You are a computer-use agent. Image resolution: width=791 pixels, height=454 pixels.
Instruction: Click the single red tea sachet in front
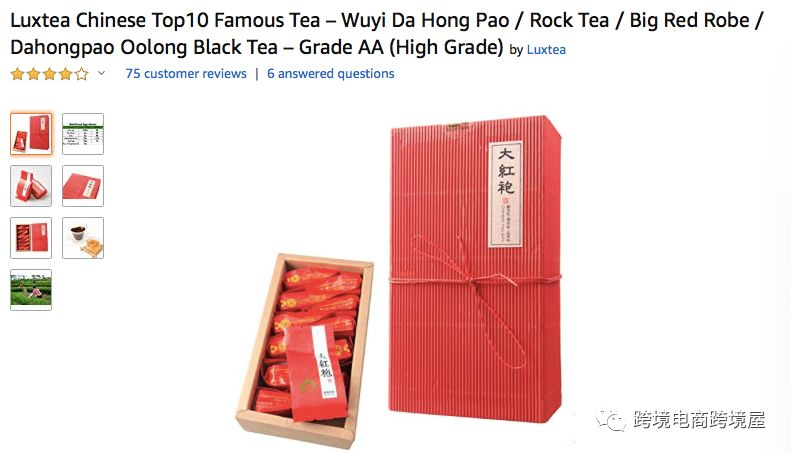(317, 373)
